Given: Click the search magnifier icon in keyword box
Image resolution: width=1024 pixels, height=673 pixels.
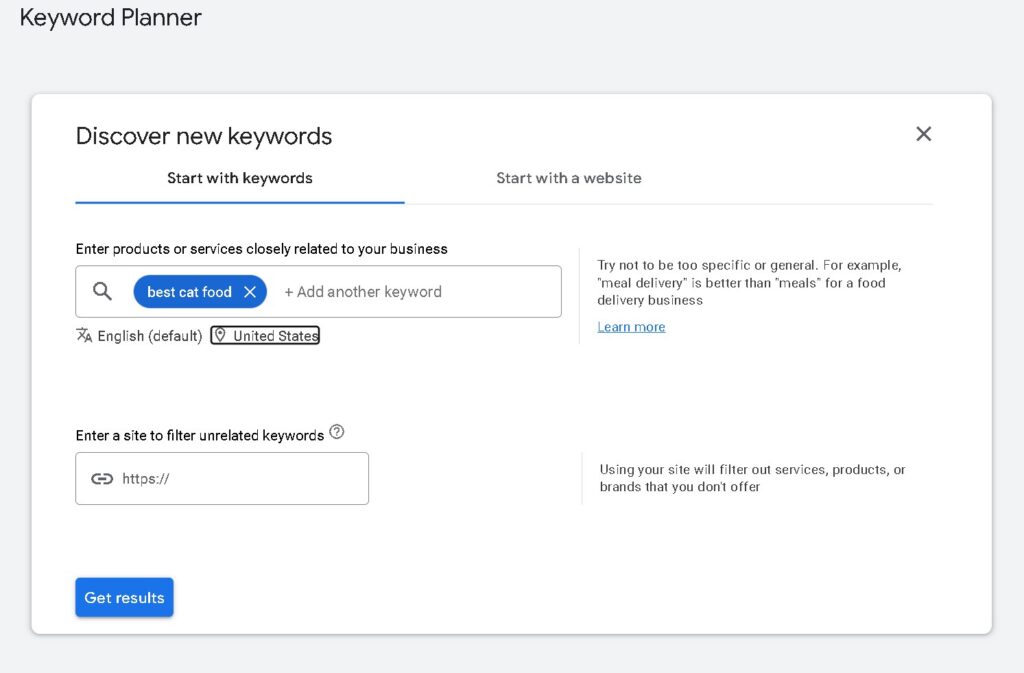Looking at the screenshot, I should coord(102,291).
